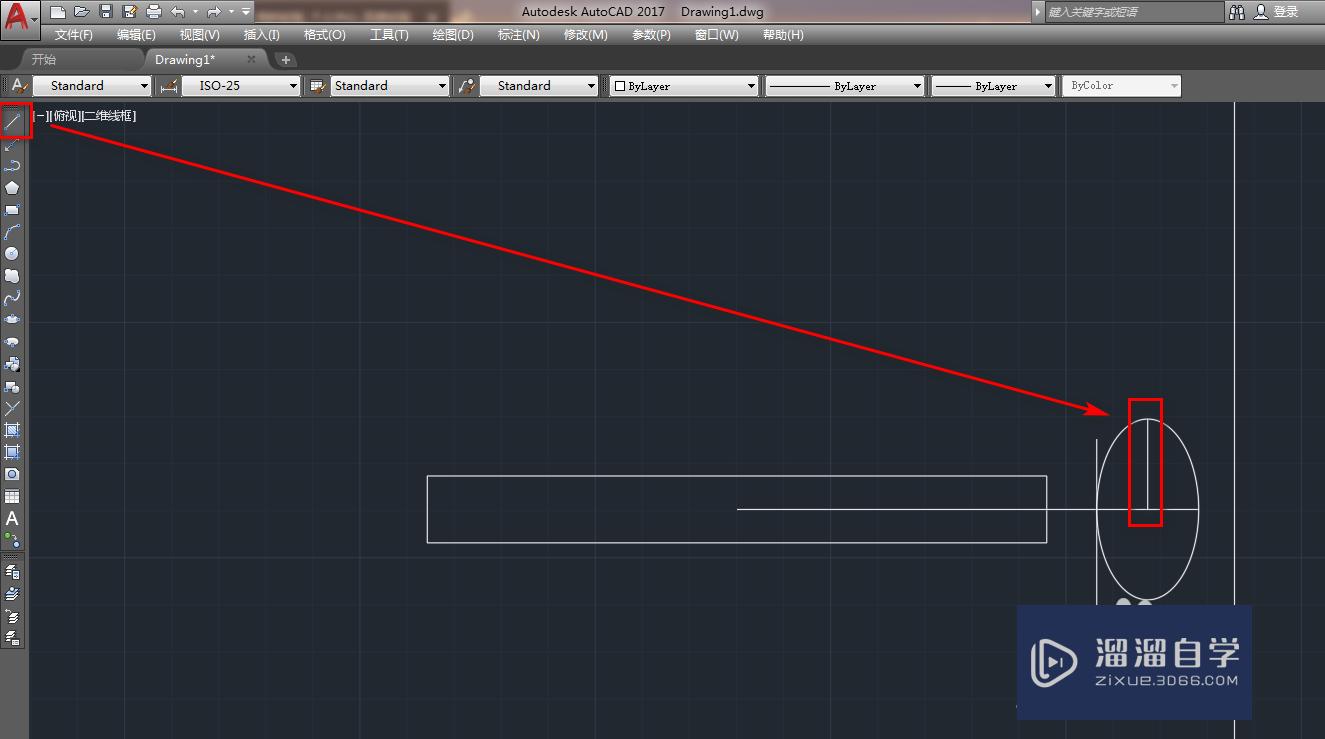Select the Gradient tool
Screen dimensions: 1325x739
coord(12,452)
